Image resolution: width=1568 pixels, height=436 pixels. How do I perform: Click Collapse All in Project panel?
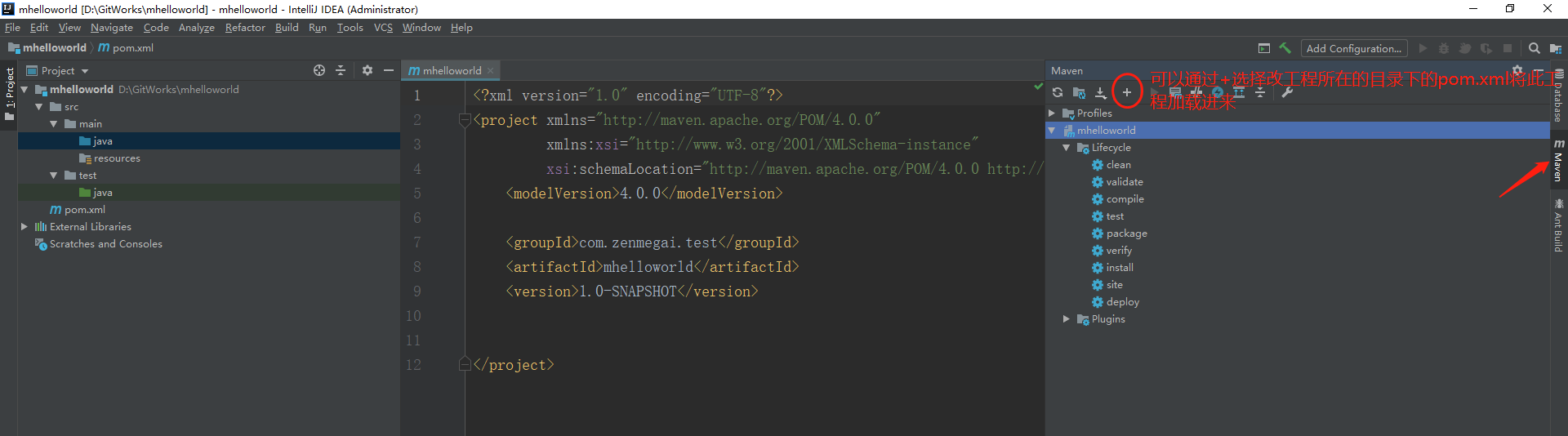(x=341, y=70)
